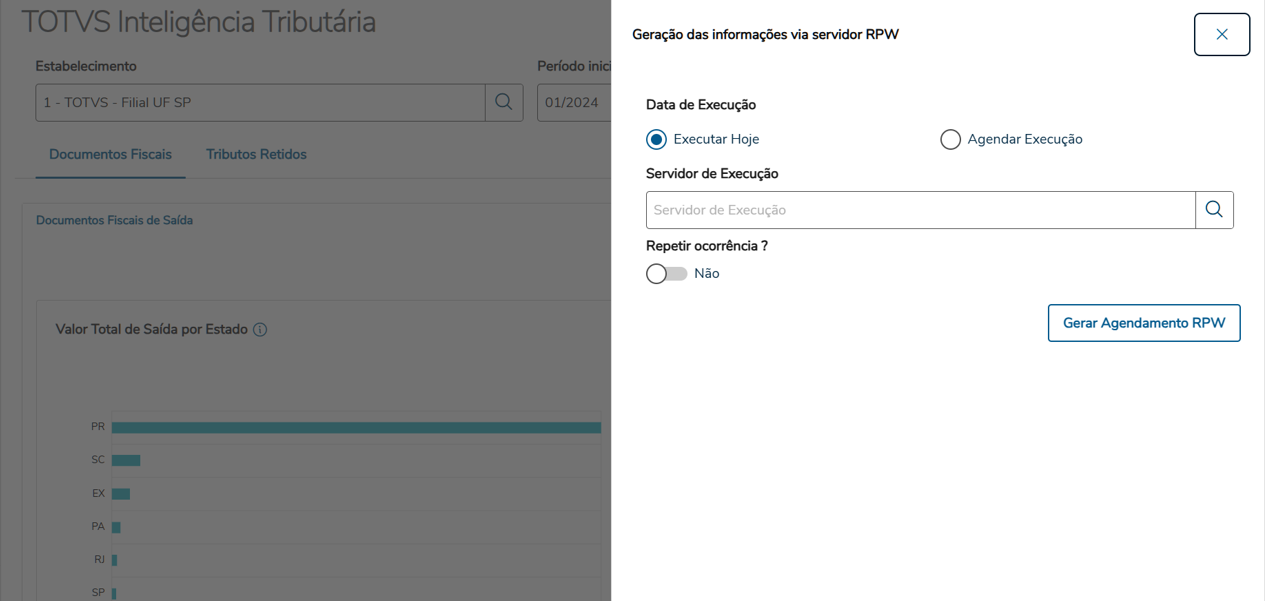Focus the Servidor de Execução input field
Screen dimensions: 1265x601
920,210
